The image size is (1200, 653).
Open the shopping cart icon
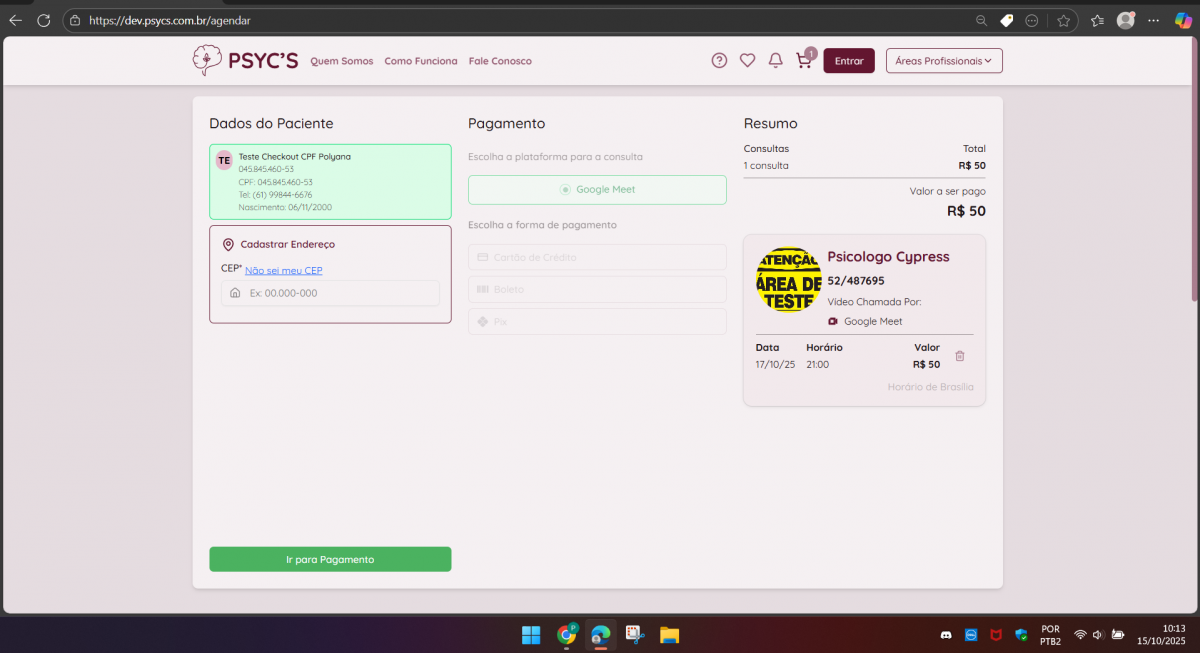[x=803, y=61]
